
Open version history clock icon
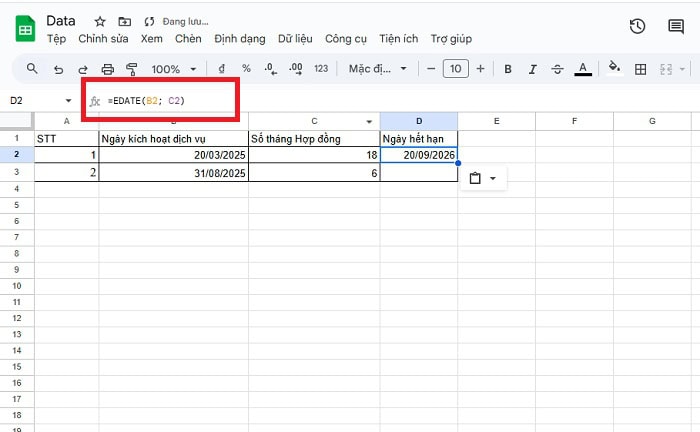(x=637, y=27)
